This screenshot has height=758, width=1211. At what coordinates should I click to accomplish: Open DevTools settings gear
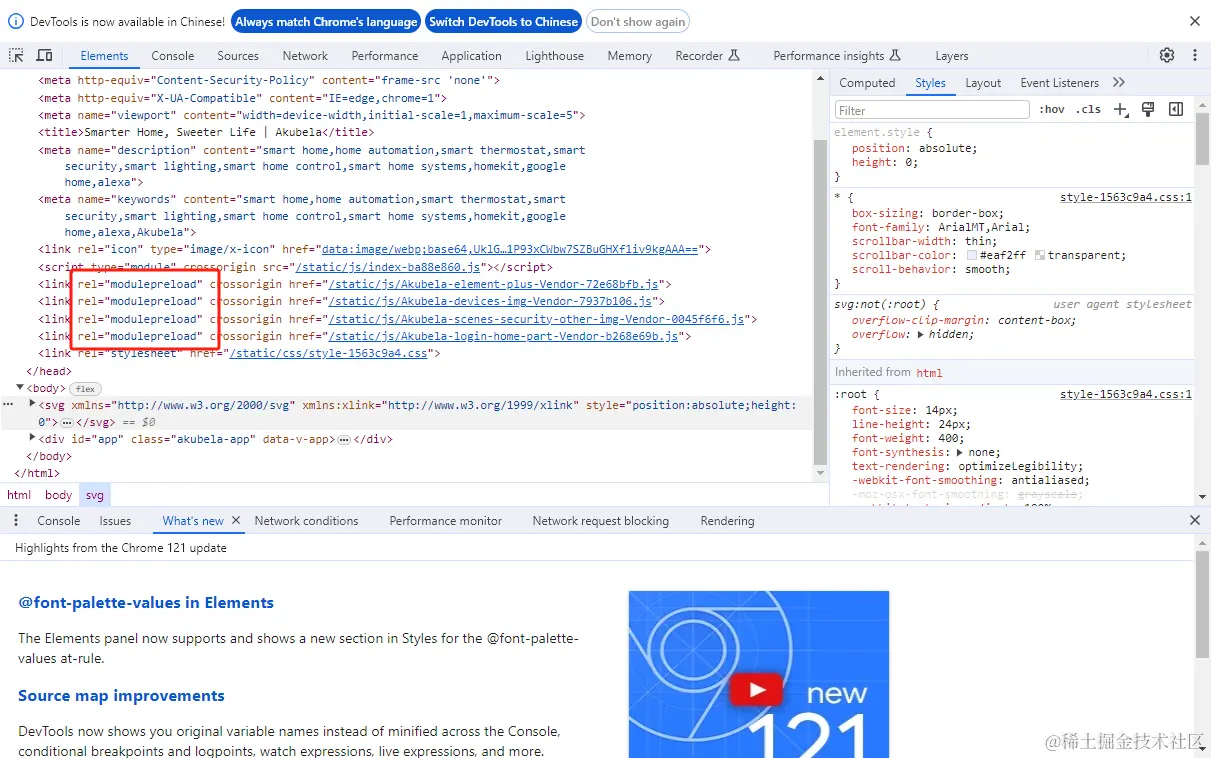pyautogui.click(x=1167, y=55)
